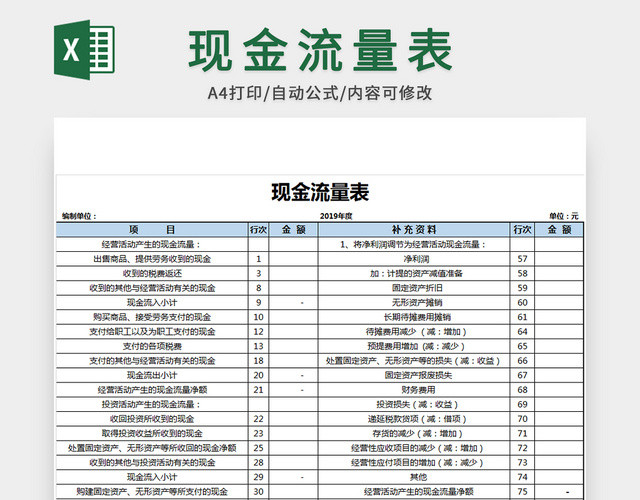Click cell 经营活动产生的现金流量：
The height and width of the screenshot is (500, 640).
[x=152, y=244]
